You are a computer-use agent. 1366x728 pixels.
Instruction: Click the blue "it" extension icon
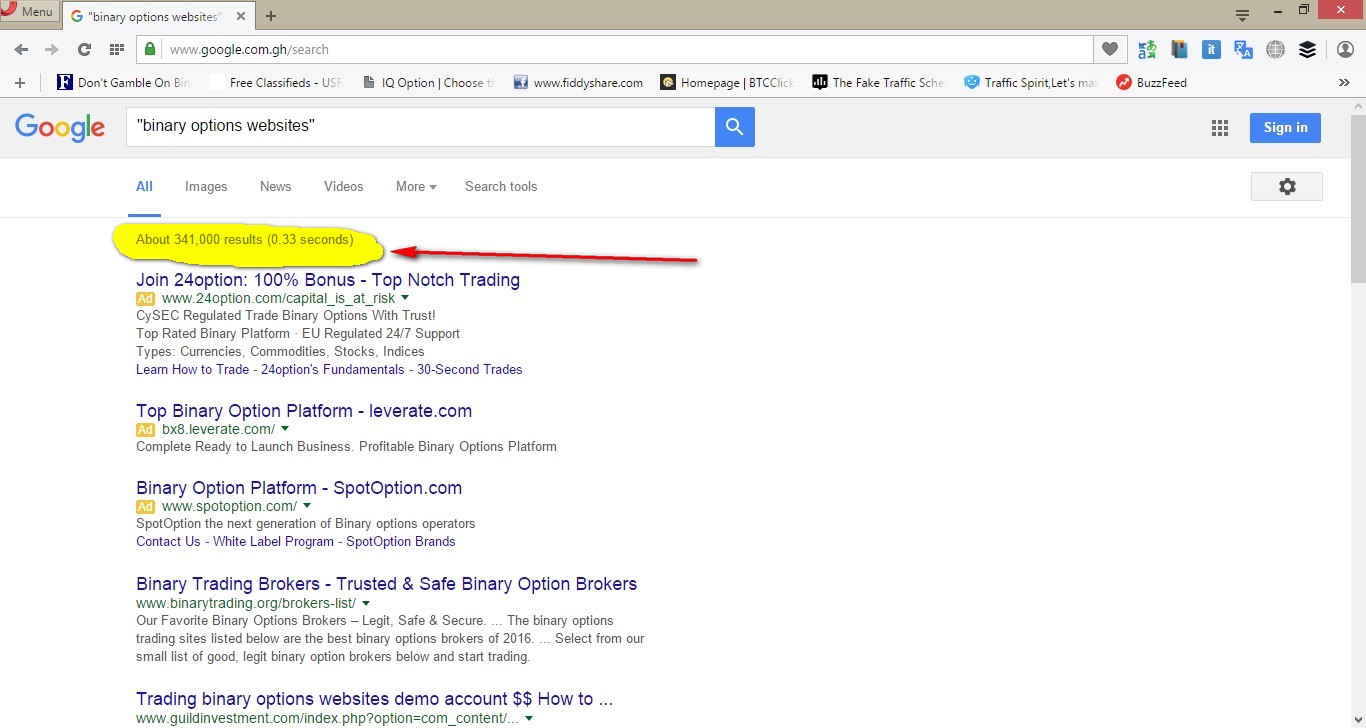coord(1211,49)
